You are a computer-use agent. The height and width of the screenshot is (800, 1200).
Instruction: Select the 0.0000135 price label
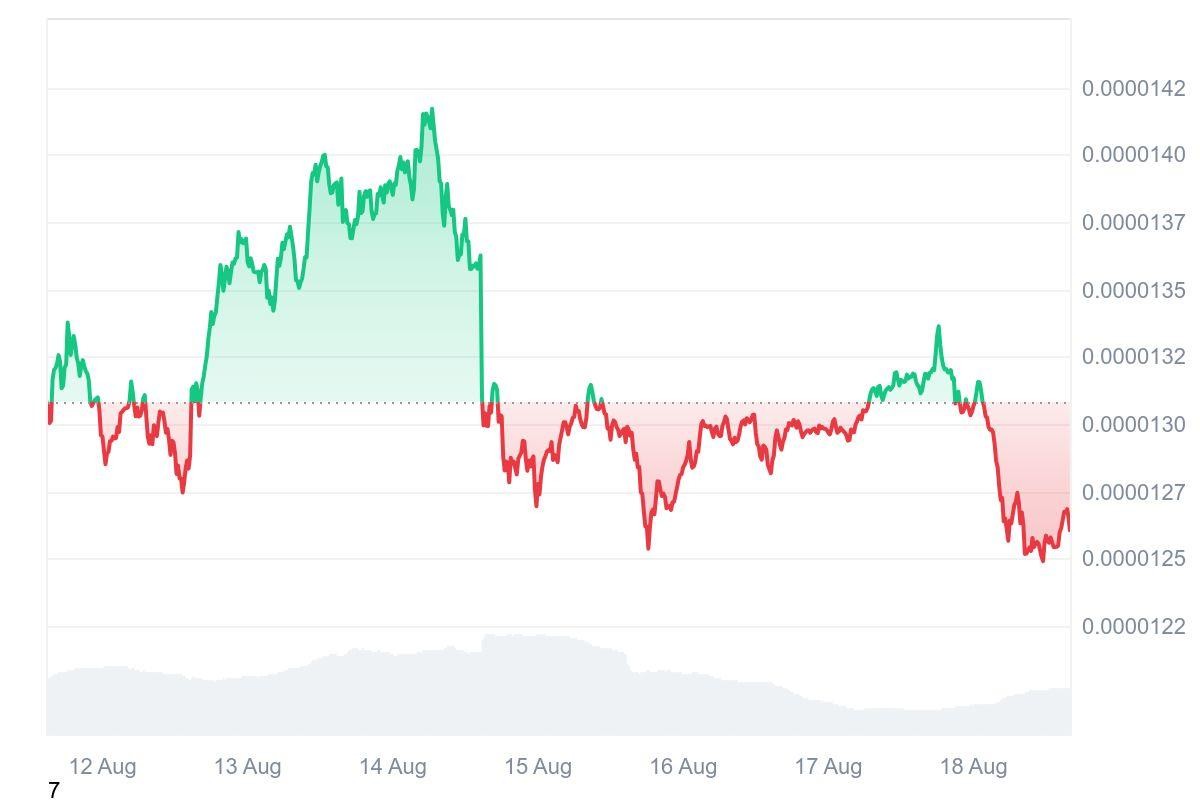coord(1133,291)
